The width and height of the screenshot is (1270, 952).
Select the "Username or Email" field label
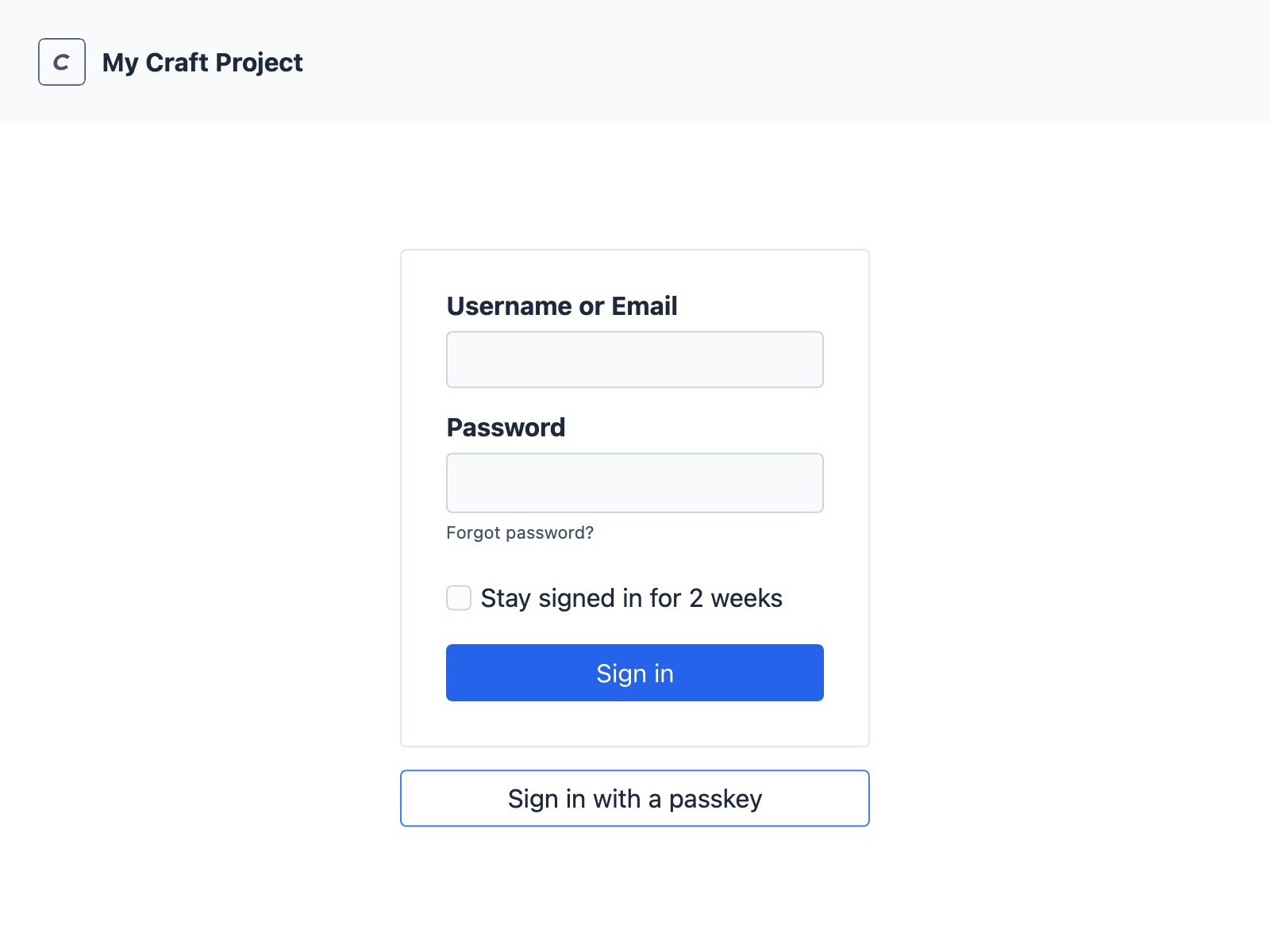point(562,305)
